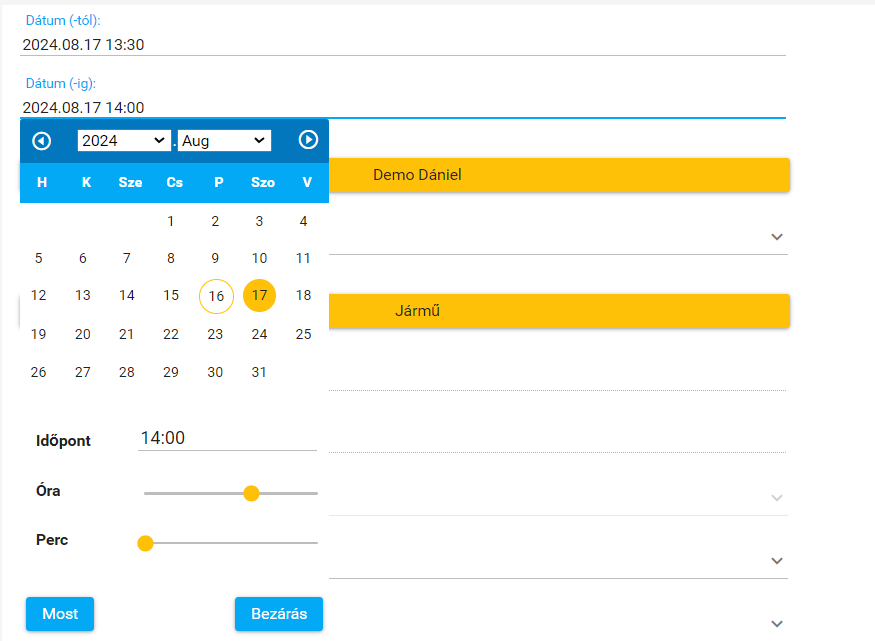Open the month dropdown showing Aug
Screen dimensions: 875x641
[x=224, y=141]
